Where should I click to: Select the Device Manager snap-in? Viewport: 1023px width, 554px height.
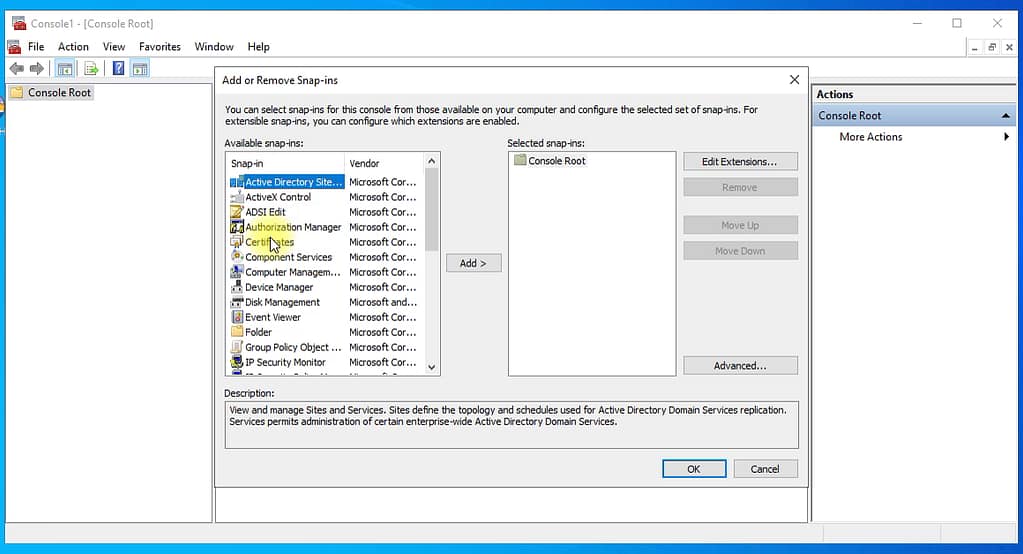click(279, 287)
